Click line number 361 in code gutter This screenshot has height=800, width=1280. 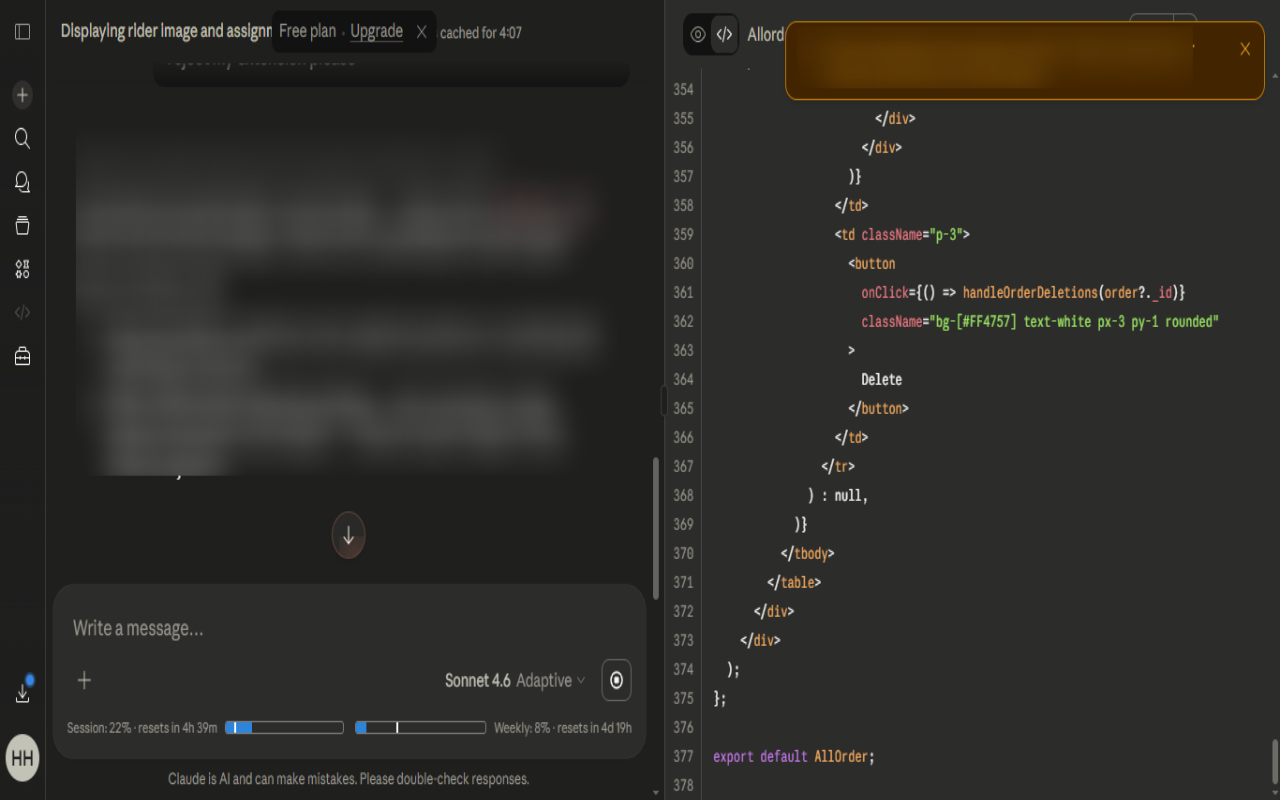[x=683, y=292]
